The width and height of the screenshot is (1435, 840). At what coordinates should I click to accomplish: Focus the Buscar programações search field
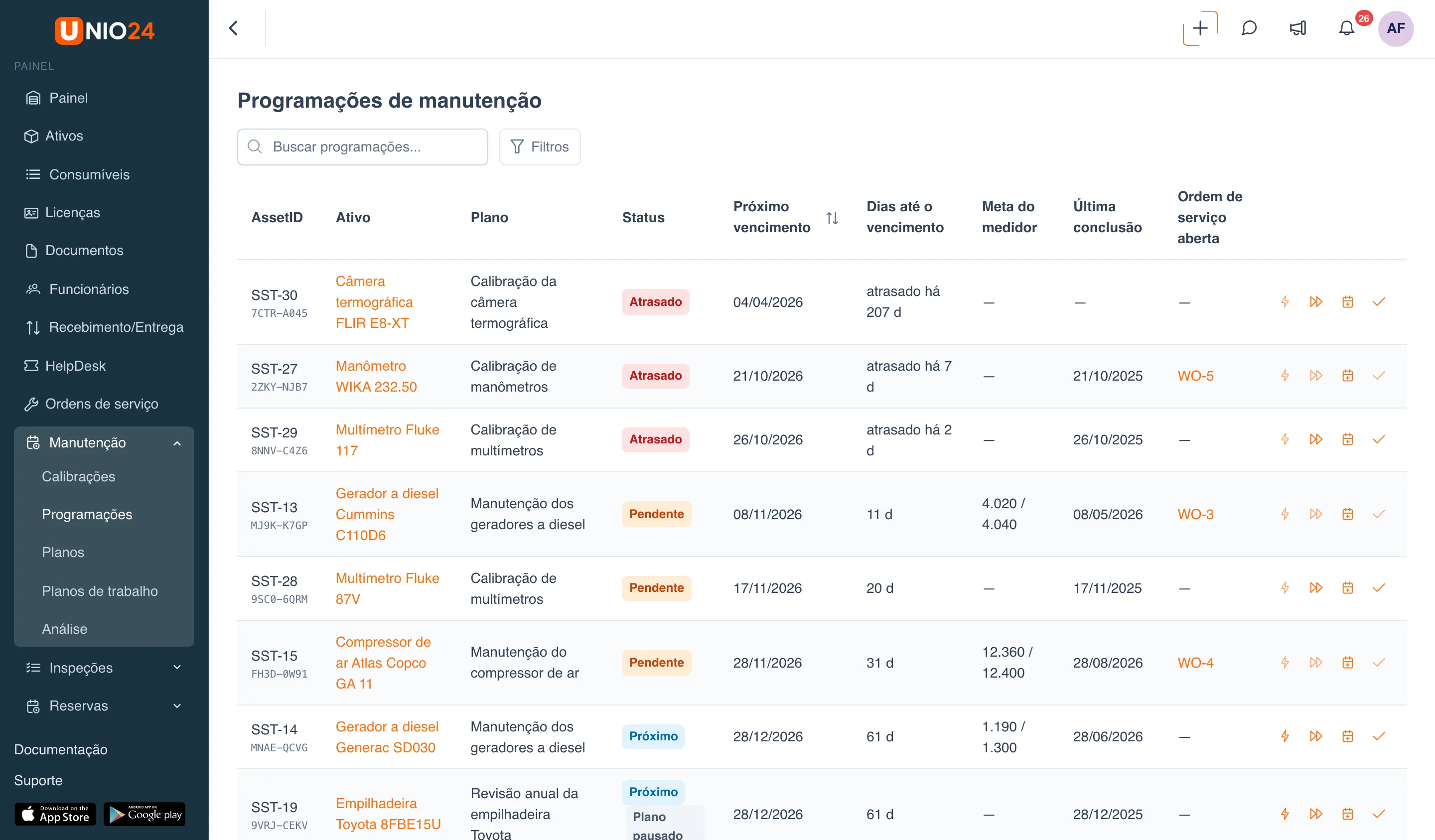[362, 147]
